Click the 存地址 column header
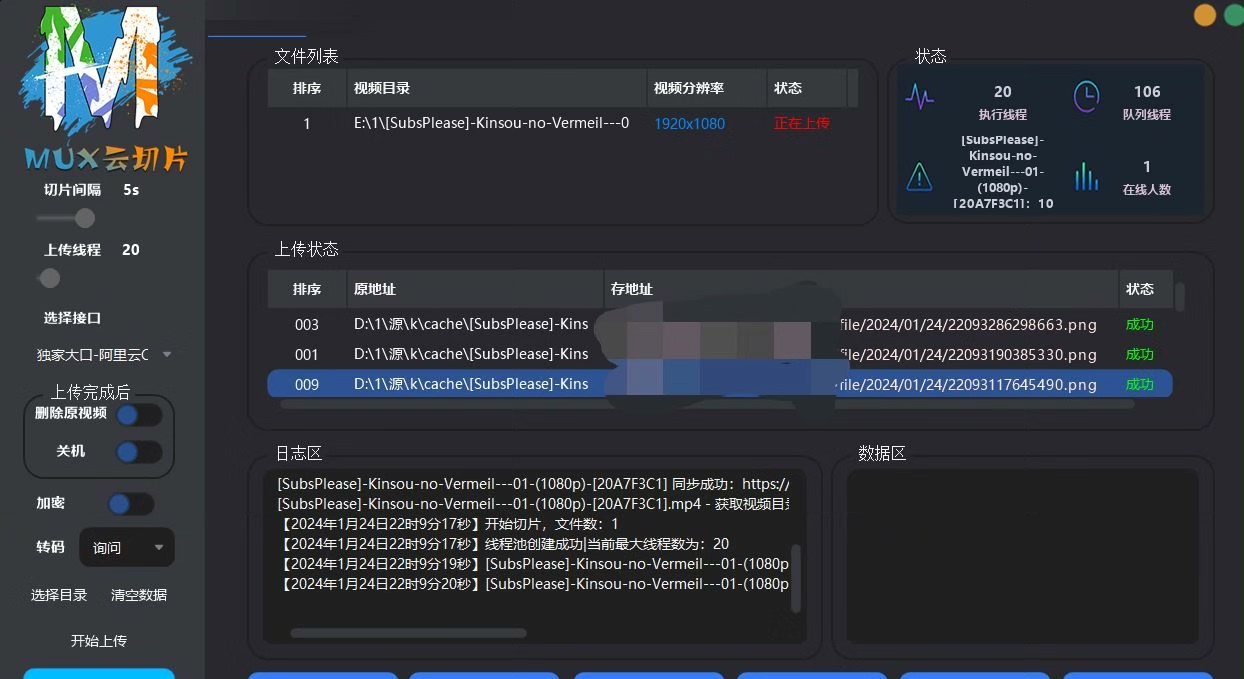The image size is (1244, 679). [861, 289]
